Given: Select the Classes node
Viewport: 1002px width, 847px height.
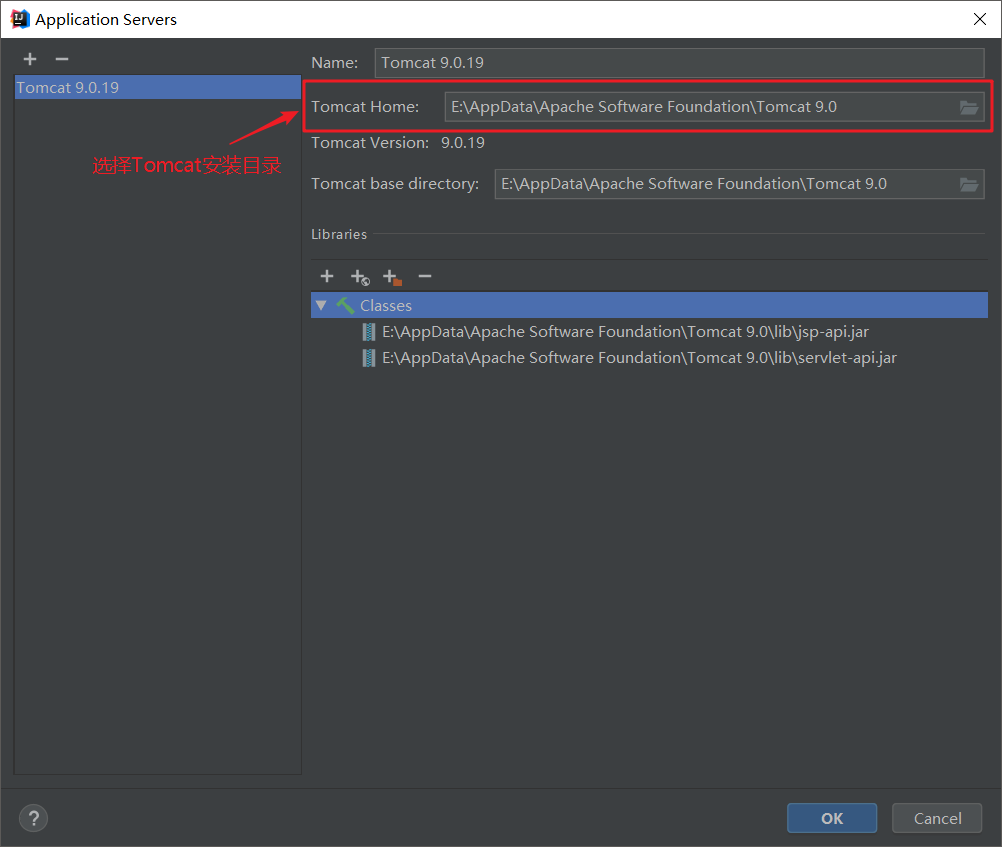Looking at the screenshot, I should pyautogui.click(x=649, y=306).
